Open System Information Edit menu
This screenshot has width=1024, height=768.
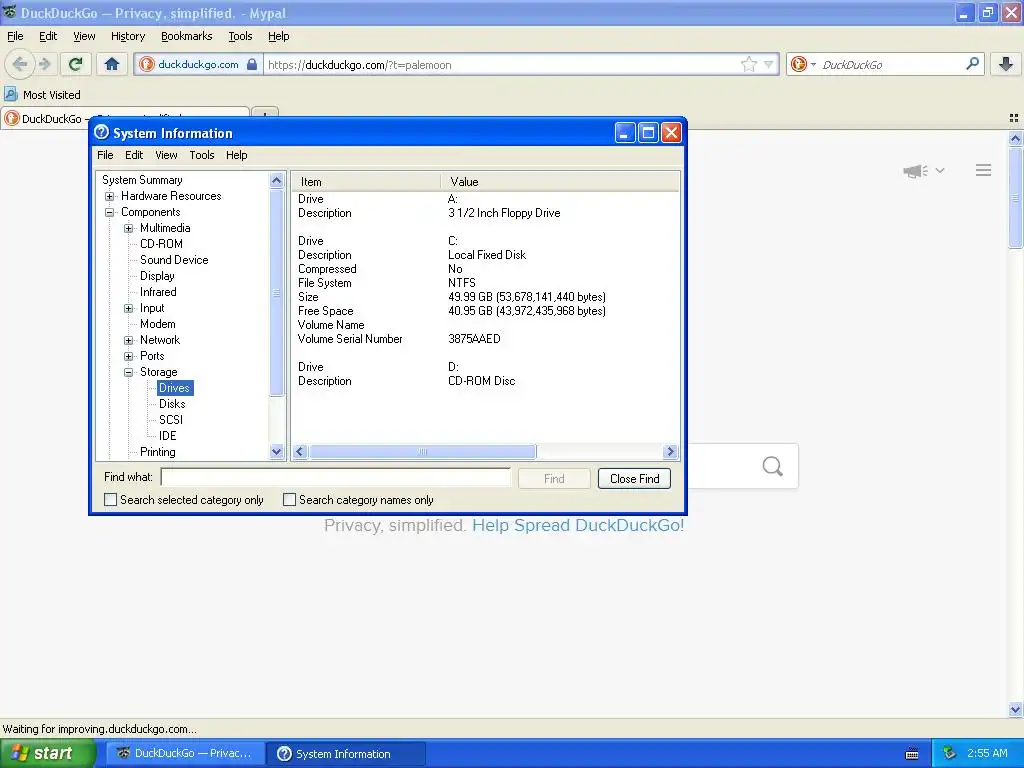[134, 155]
